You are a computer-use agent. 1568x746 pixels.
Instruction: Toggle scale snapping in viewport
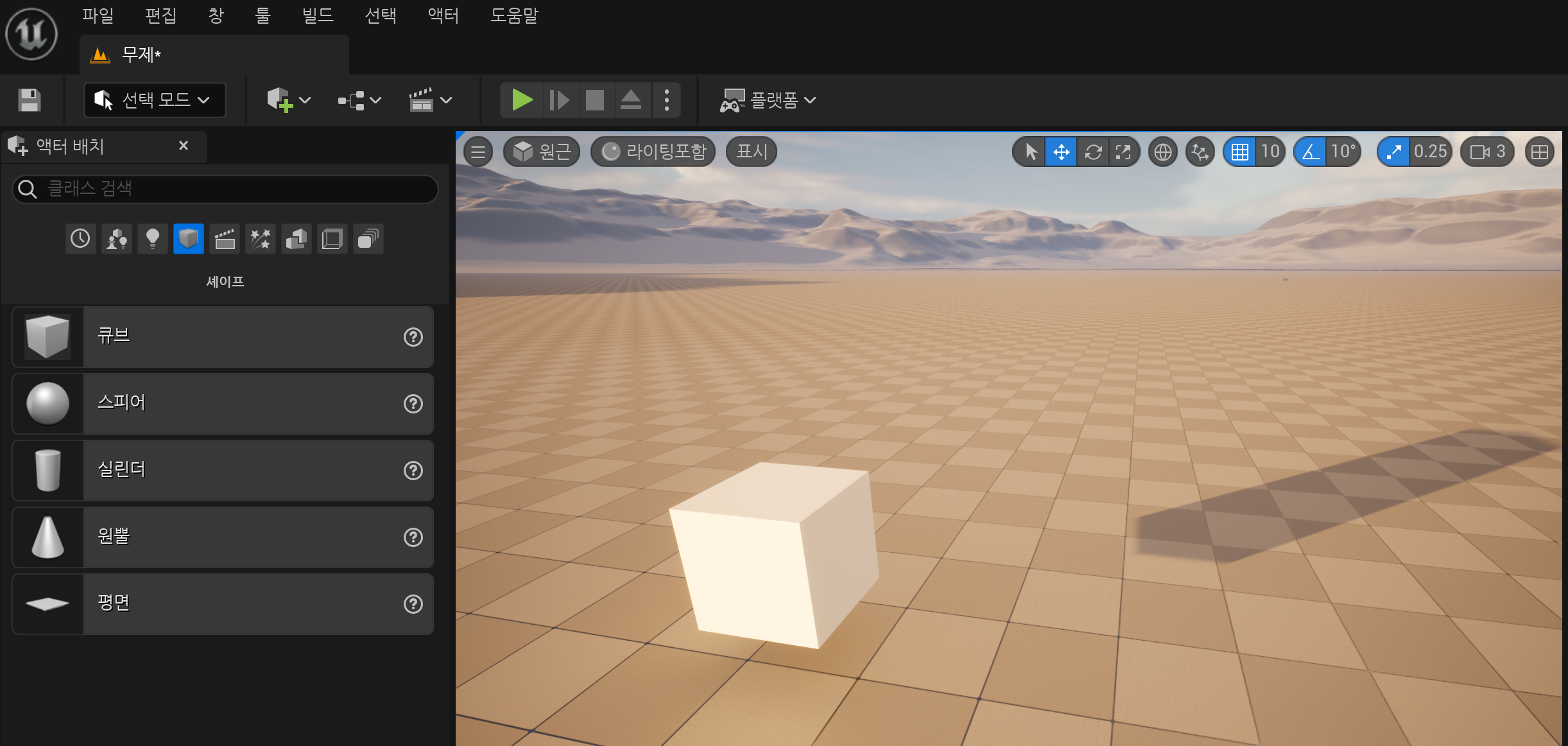[x=1393, y=152]
